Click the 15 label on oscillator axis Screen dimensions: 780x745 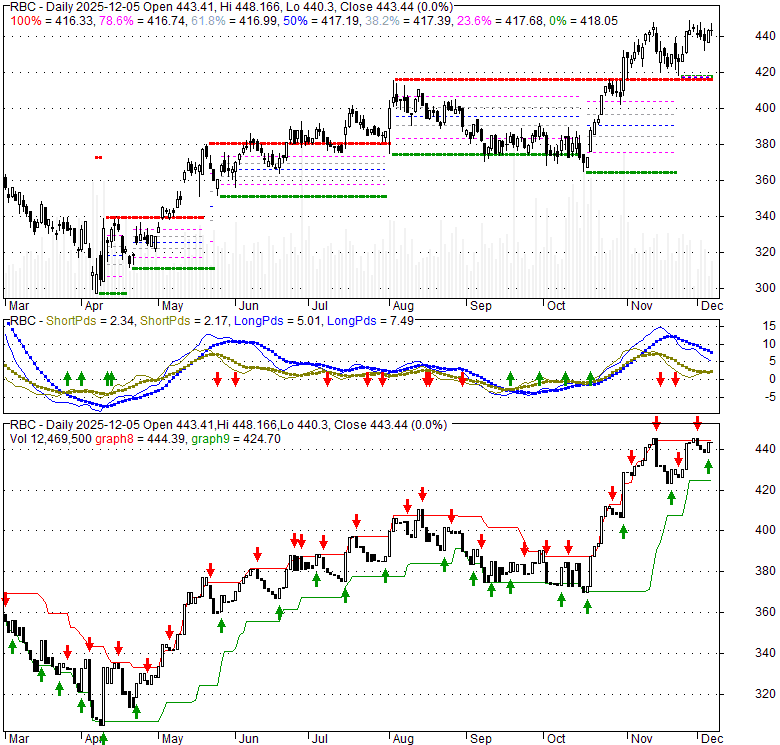pos(769,326)
